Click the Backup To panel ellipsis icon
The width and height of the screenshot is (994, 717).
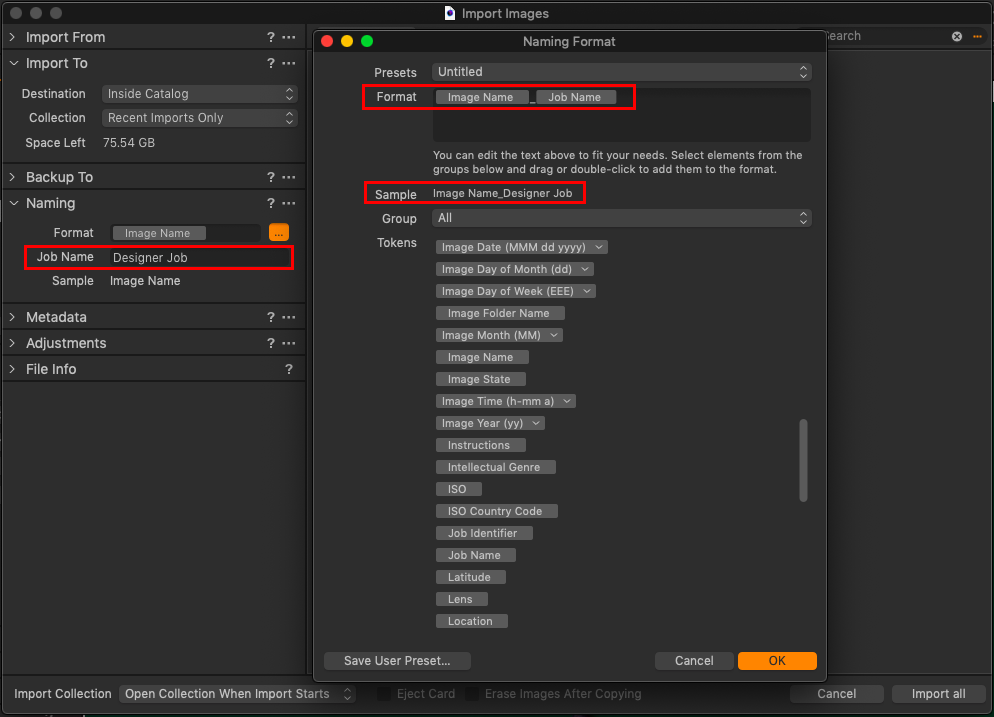coord(289,177)
